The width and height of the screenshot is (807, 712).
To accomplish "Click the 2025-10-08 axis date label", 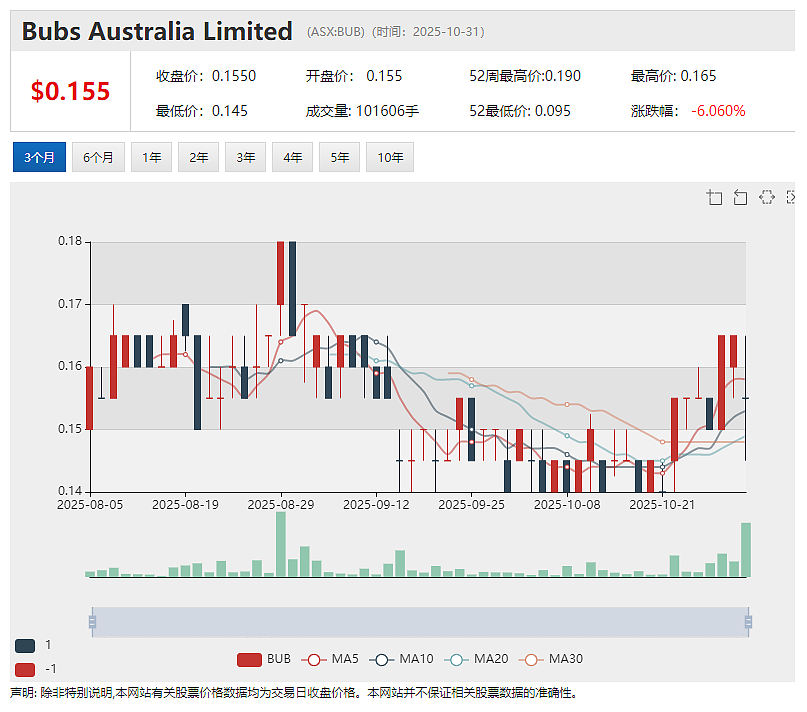I will click(567, 505).
